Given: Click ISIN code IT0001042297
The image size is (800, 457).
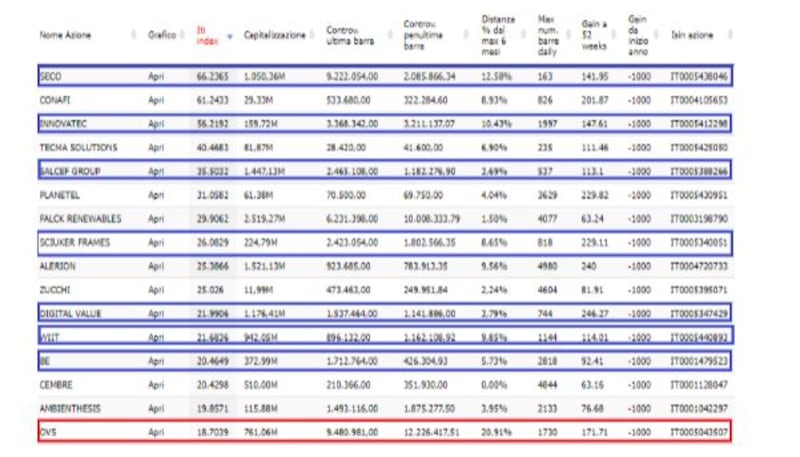Looking at the screenshot, I should 699,409.
